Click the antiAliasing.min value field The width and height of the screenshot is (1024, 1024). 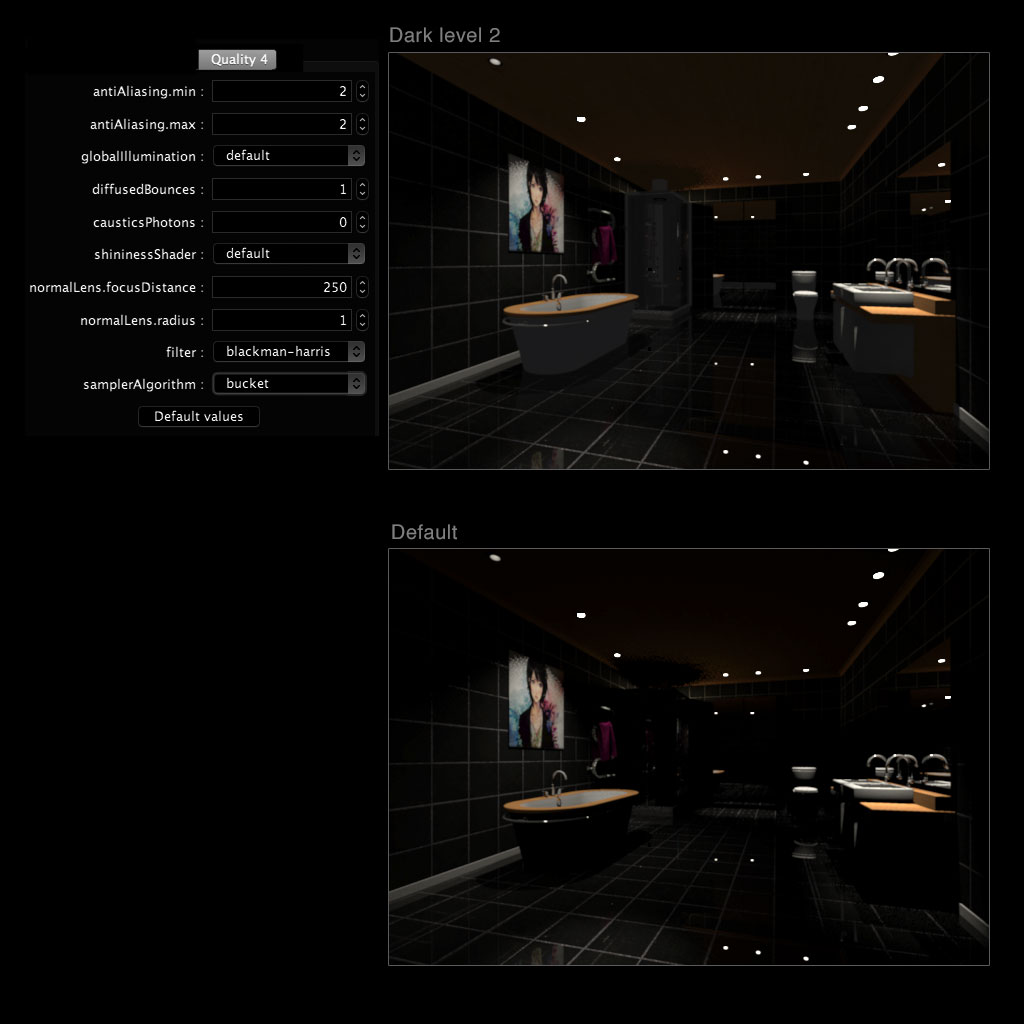(x=281, y=91)
